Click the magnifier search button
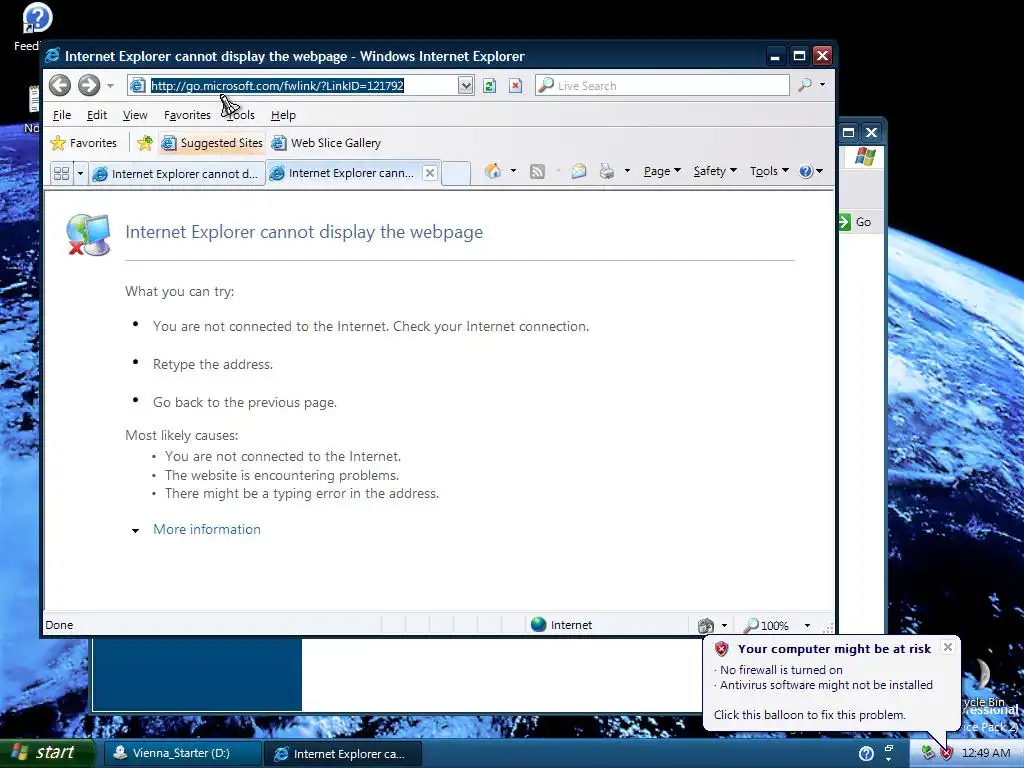 (805, 85)
